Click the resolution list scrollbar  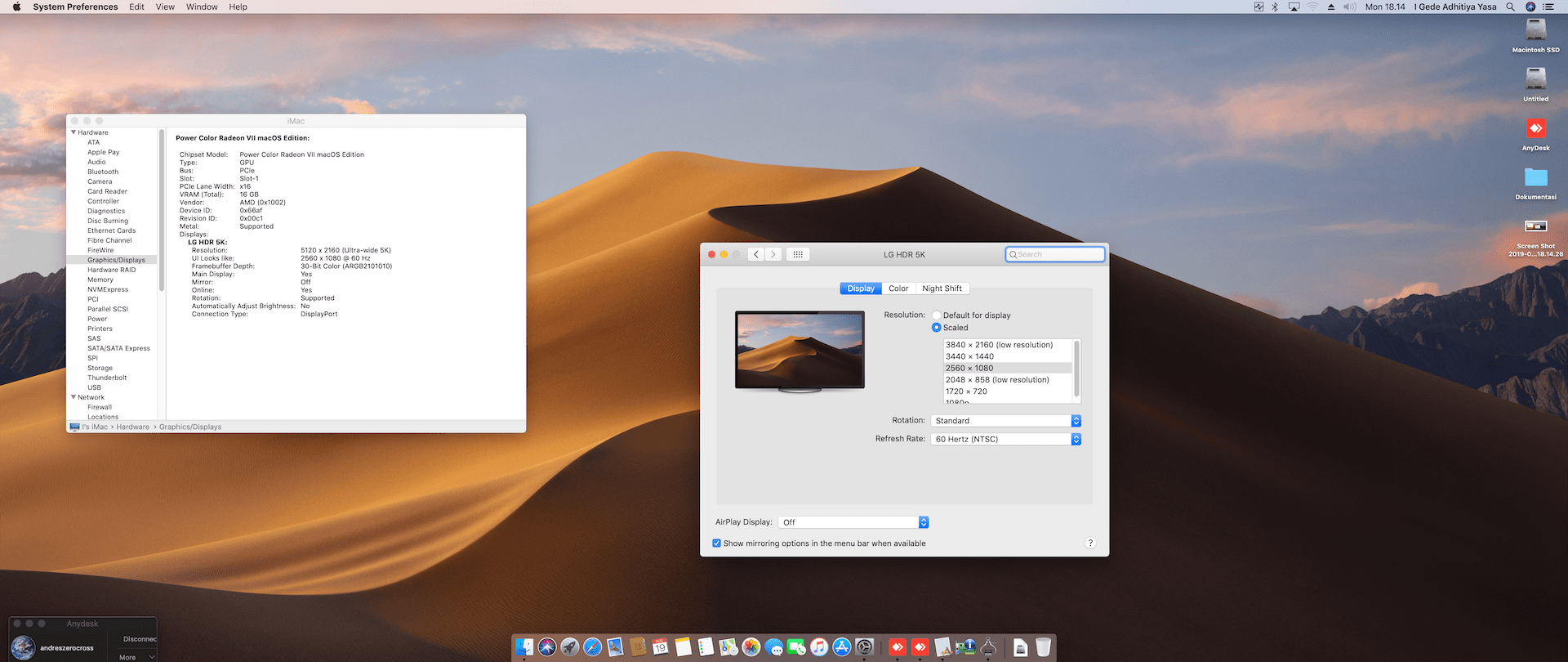pyautogui.click(x=1076, y=369)
